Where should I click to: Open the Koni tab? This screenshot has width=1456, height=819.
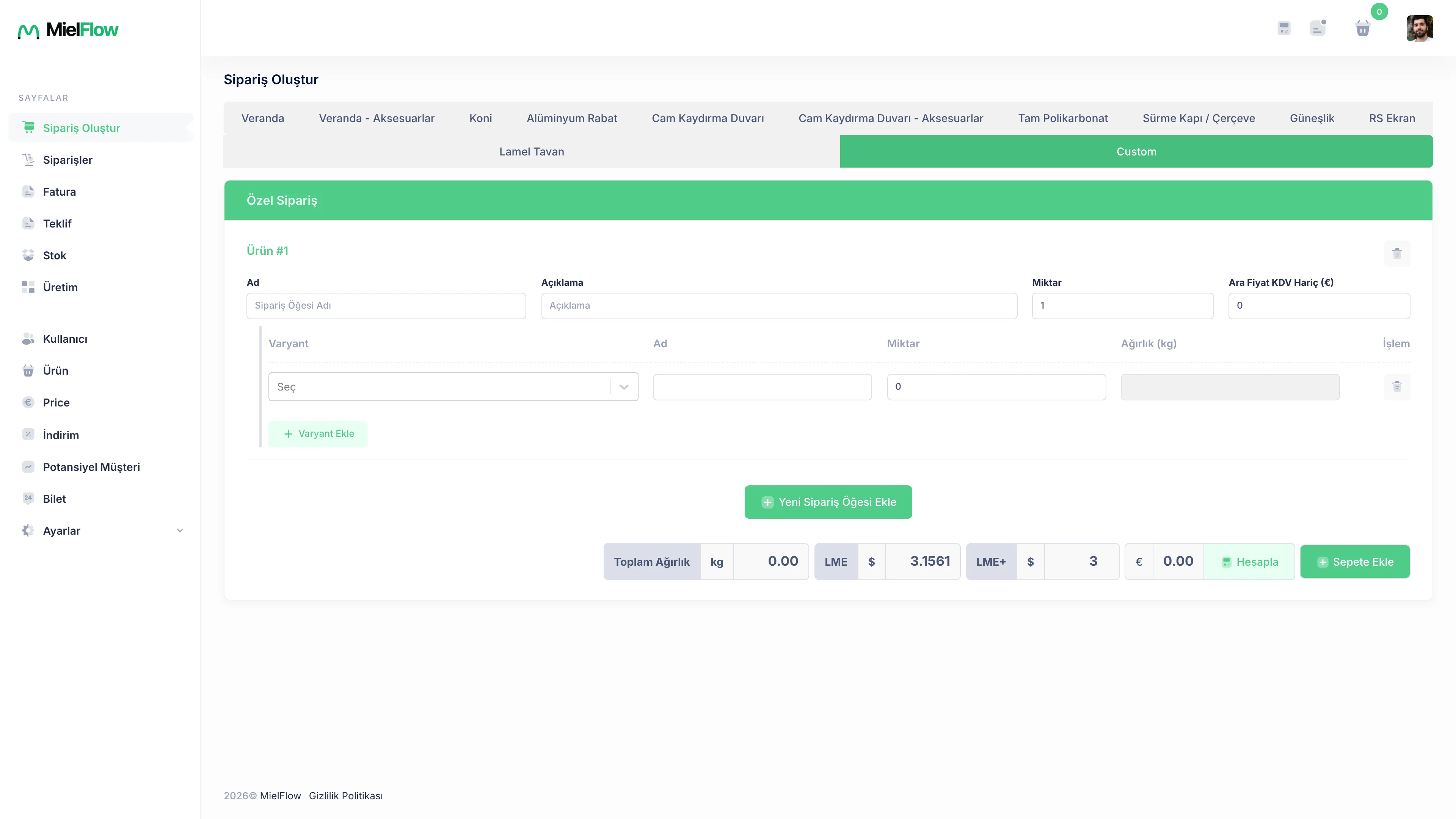(x=480, y=118)
